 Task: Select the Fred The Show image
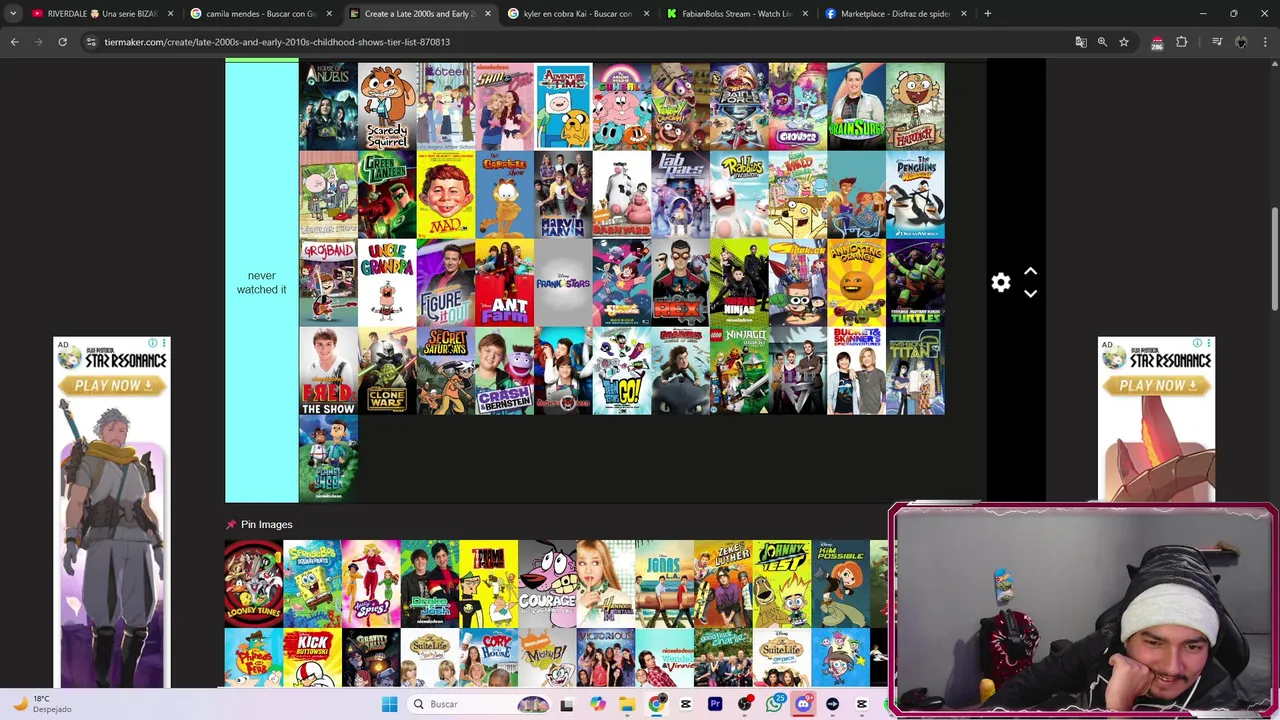pyautogui.click(x=328, y=371)
